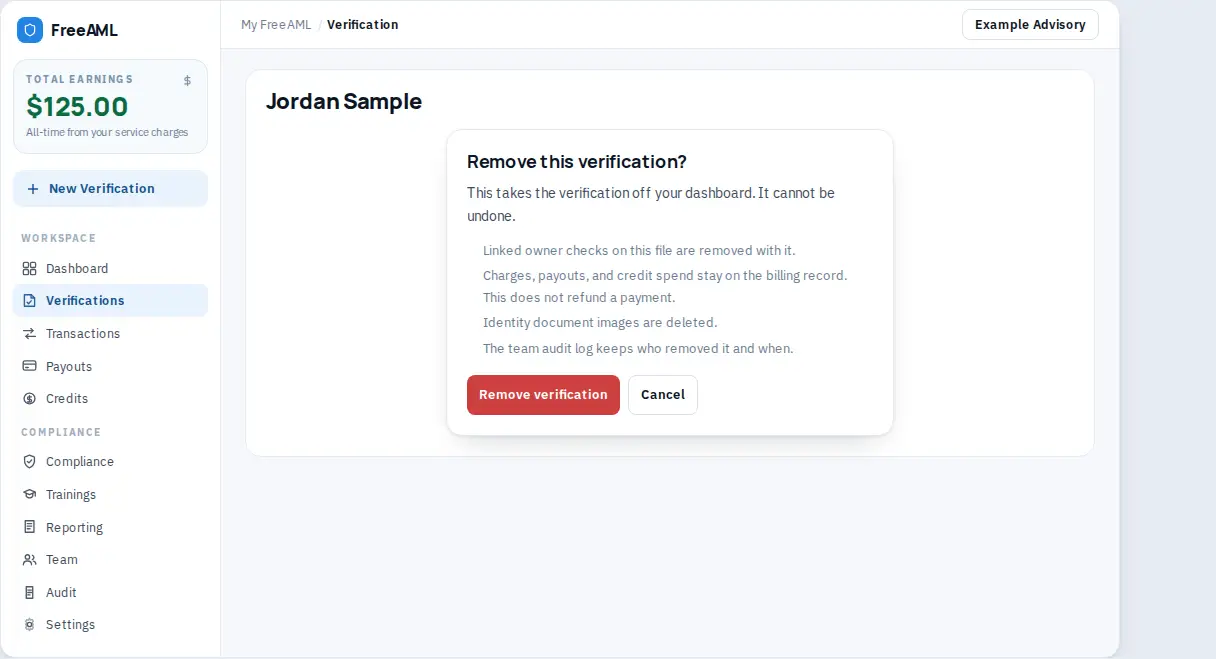The image size is (1216, 659).
Task: Click the Team people icon
Action: (x=30, y=560)
